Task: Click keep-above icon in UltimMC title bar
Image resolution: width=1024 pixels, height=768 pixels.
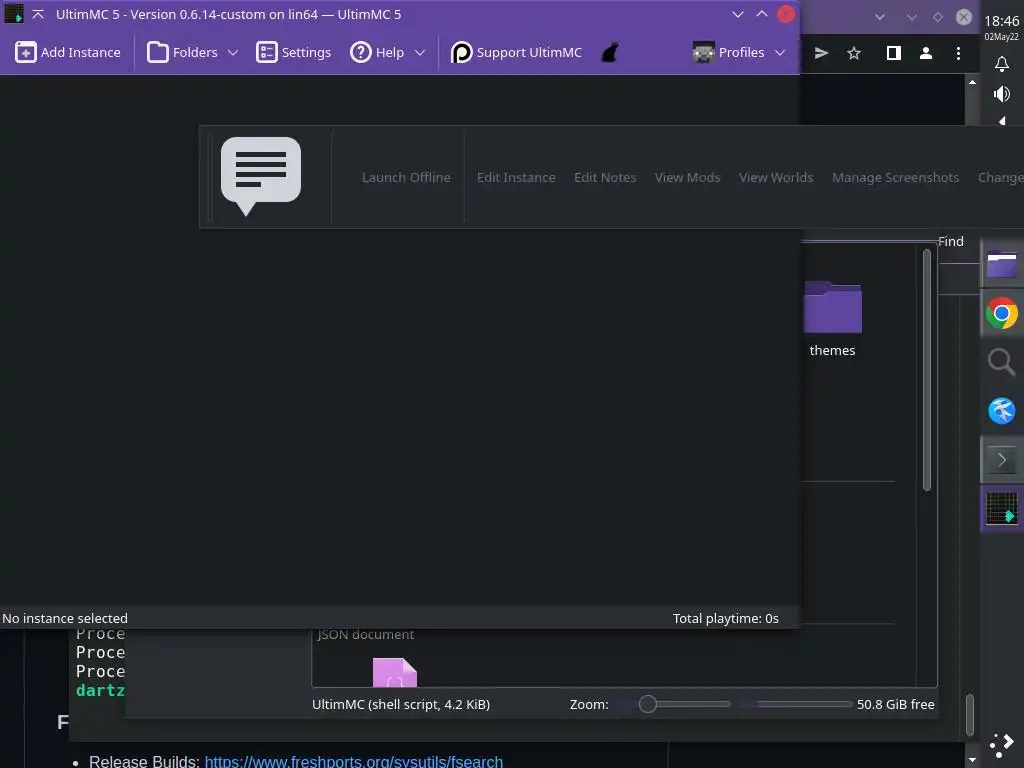Action: (x=38, y=14)
